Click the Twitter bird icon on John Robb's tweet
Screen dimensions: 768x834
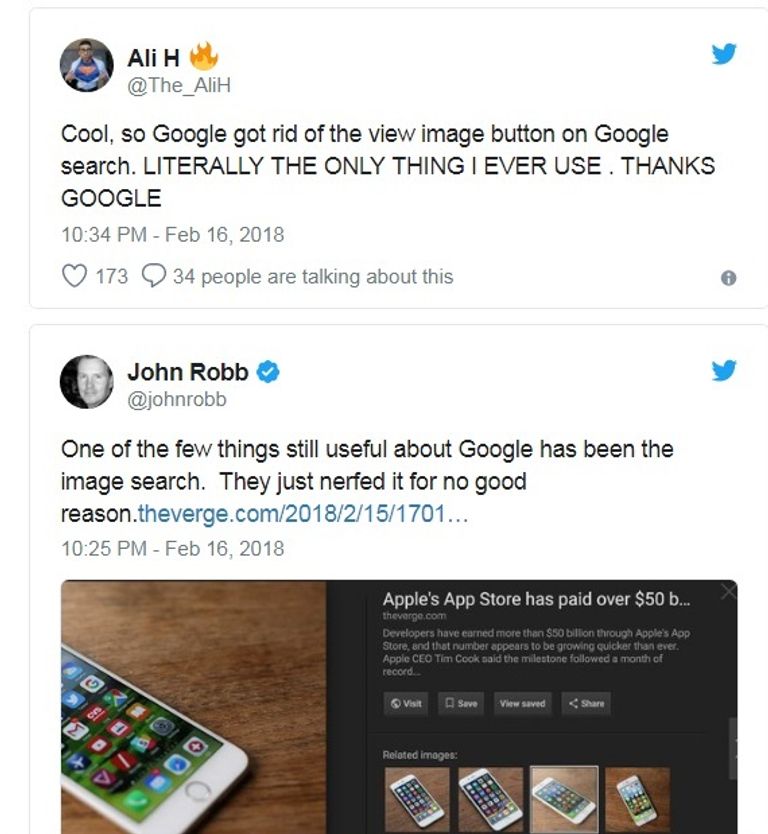[x=724, y=370]
